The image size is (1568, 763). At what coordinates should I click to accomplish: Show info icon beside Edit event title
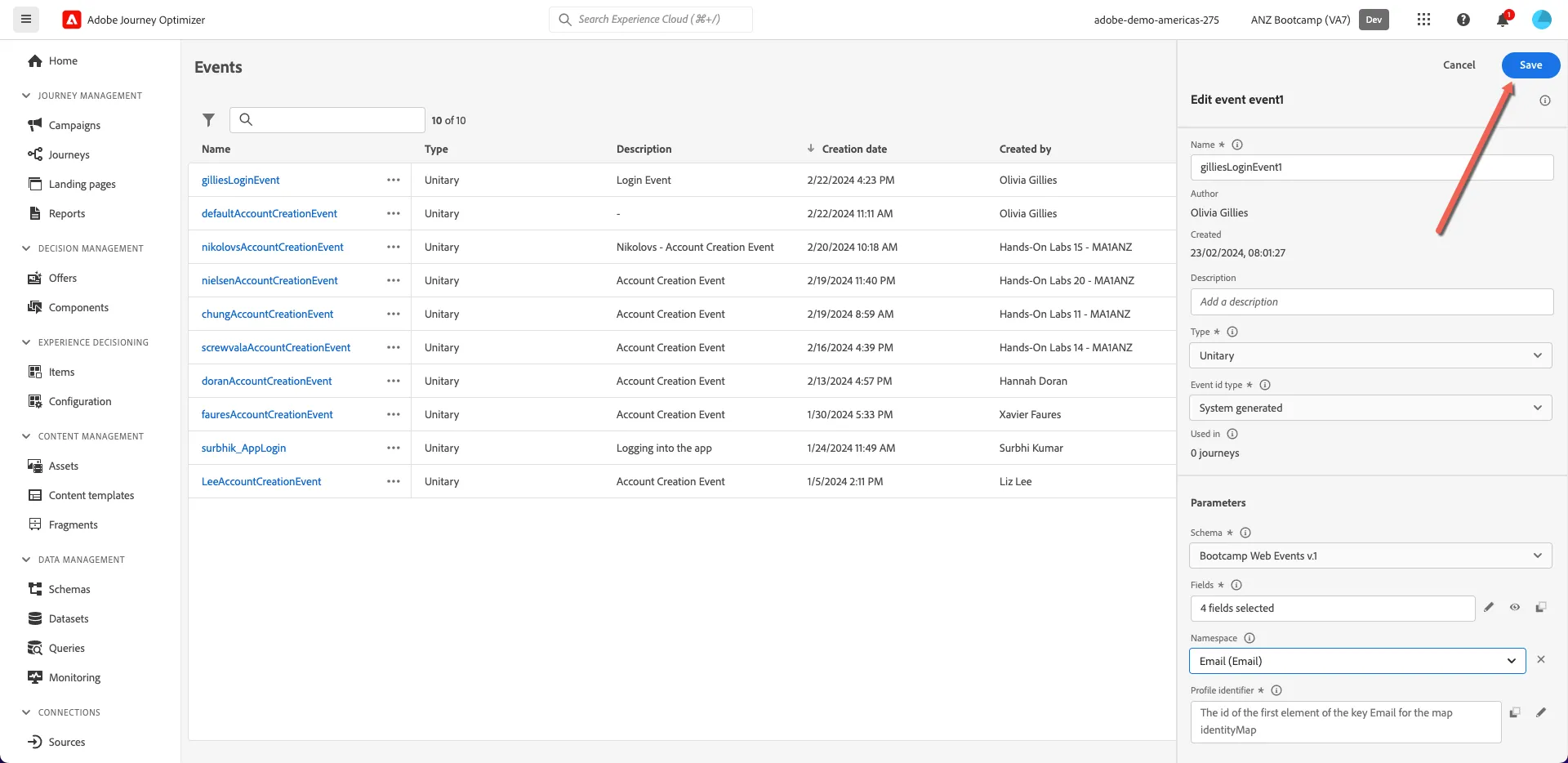click(x=1545, y=100)
